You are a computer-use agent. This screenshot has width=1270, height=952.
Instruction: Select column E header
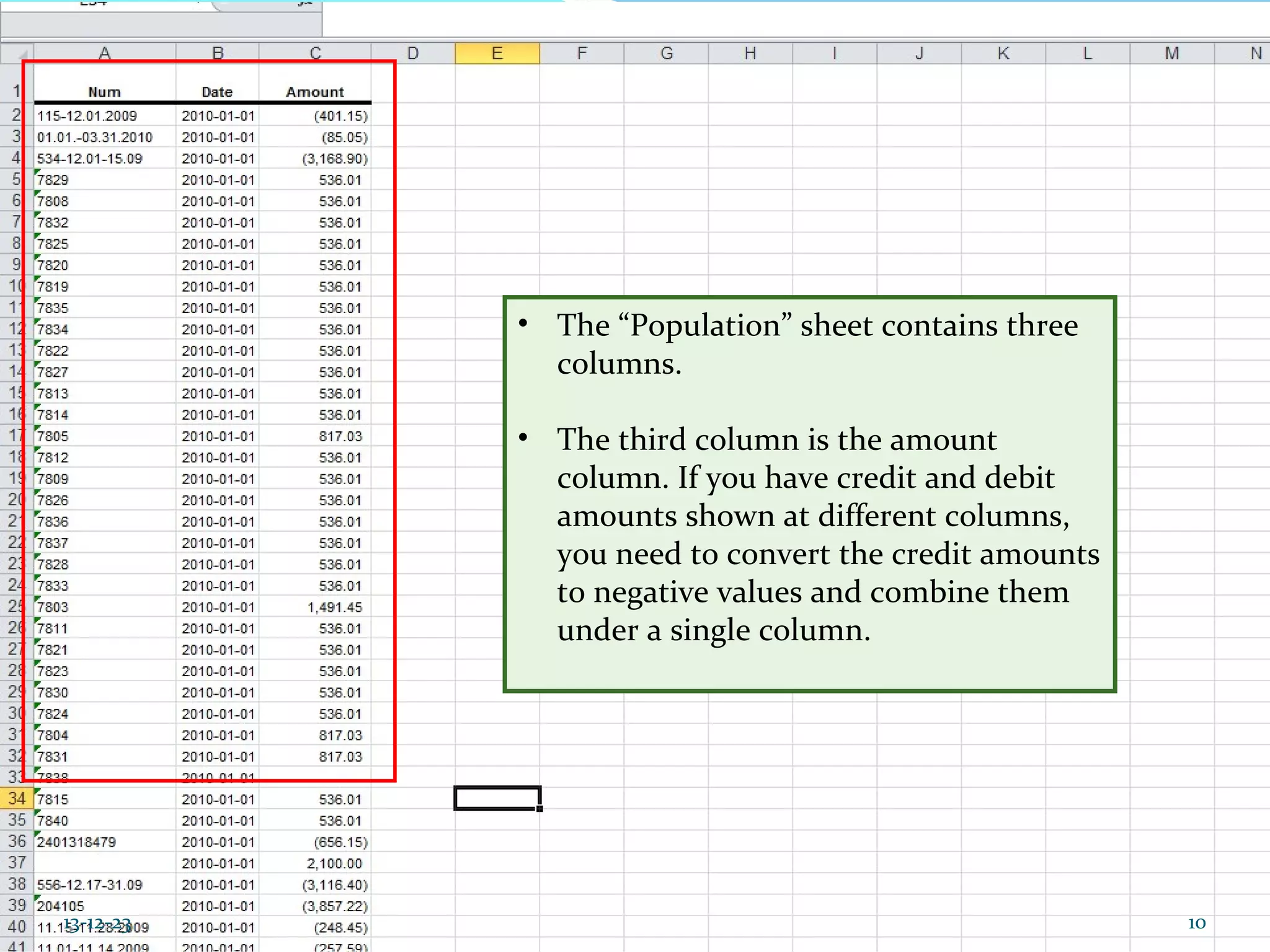[x=497, y=53]
